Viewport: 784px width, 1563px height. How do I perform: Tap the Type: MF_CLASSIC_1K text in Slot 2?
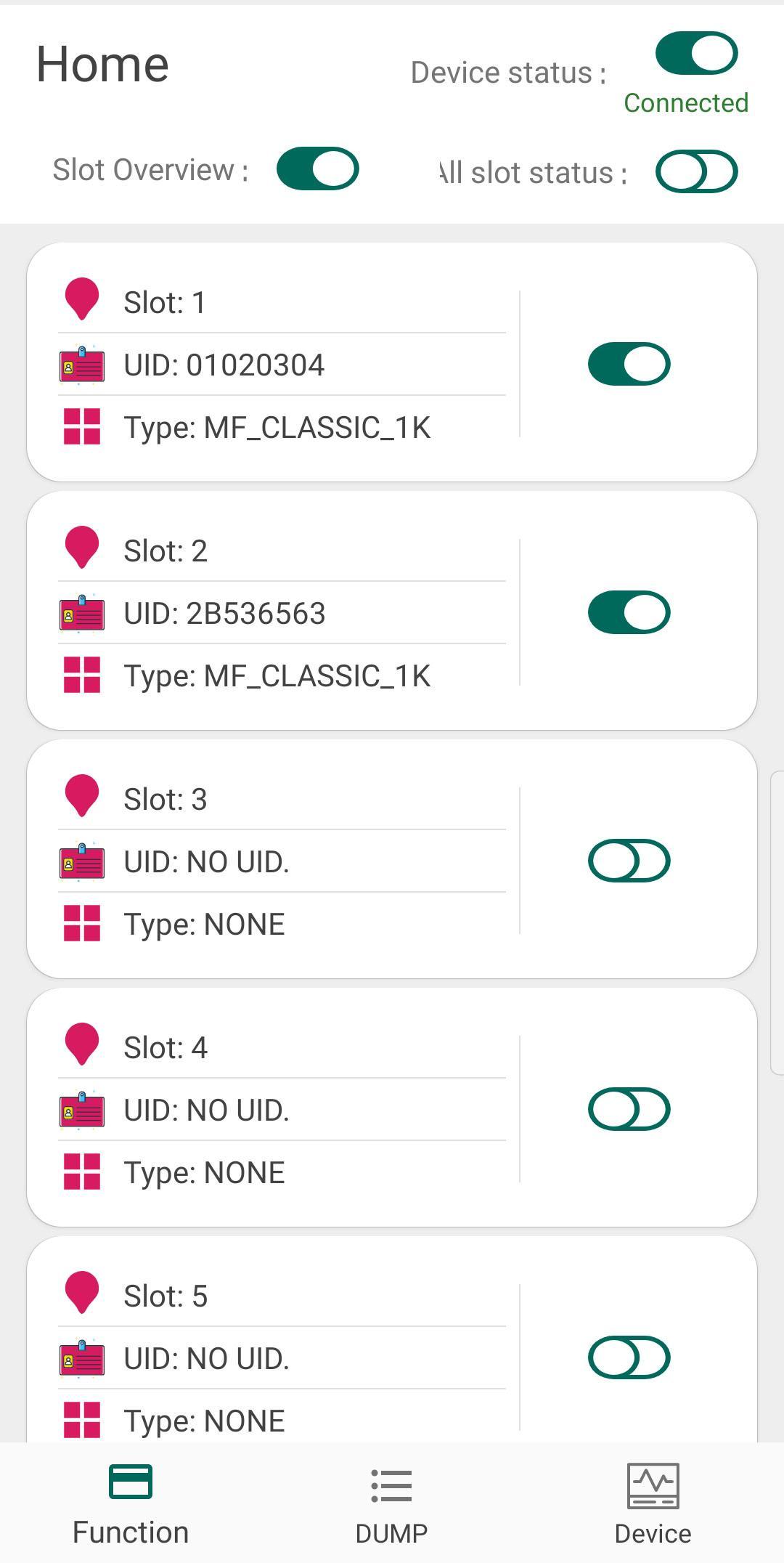[x=277, y=676]
